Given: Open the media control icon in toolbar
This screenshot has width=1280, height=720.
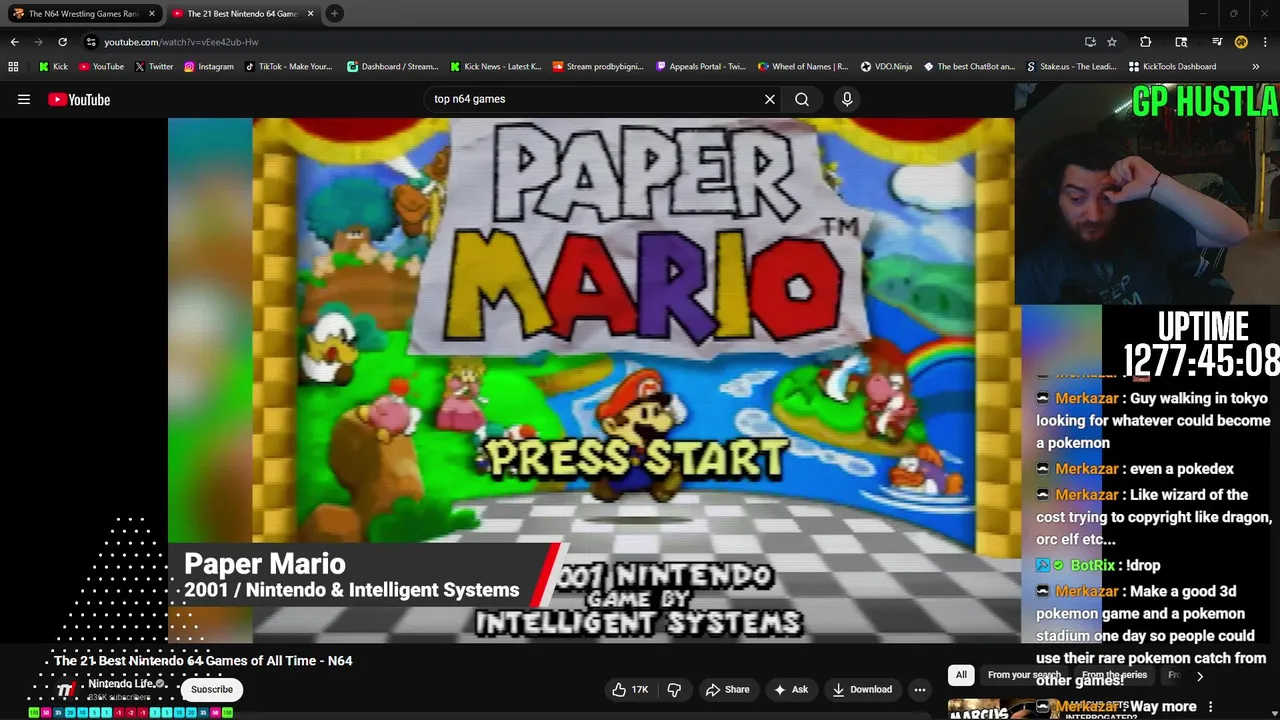Looking at the screenshot, I should pyautogui.click(x=1217, y=42).
